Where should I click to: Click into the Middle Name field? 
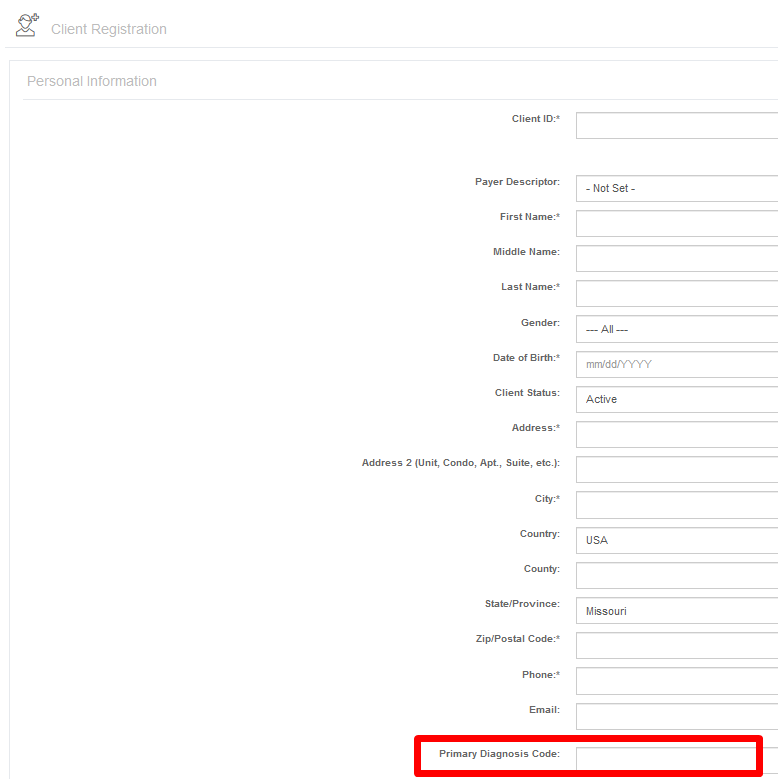coord(677,258)
